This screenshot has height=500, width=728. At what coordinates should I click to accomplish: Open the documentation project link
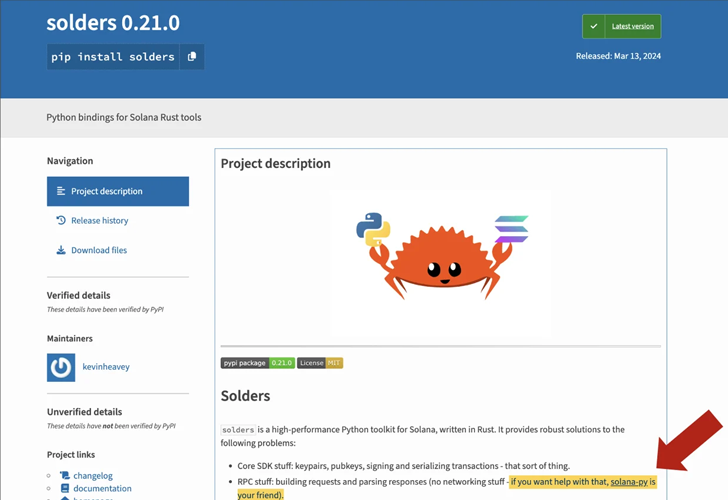pyautogui.click(x=102, y=489)
